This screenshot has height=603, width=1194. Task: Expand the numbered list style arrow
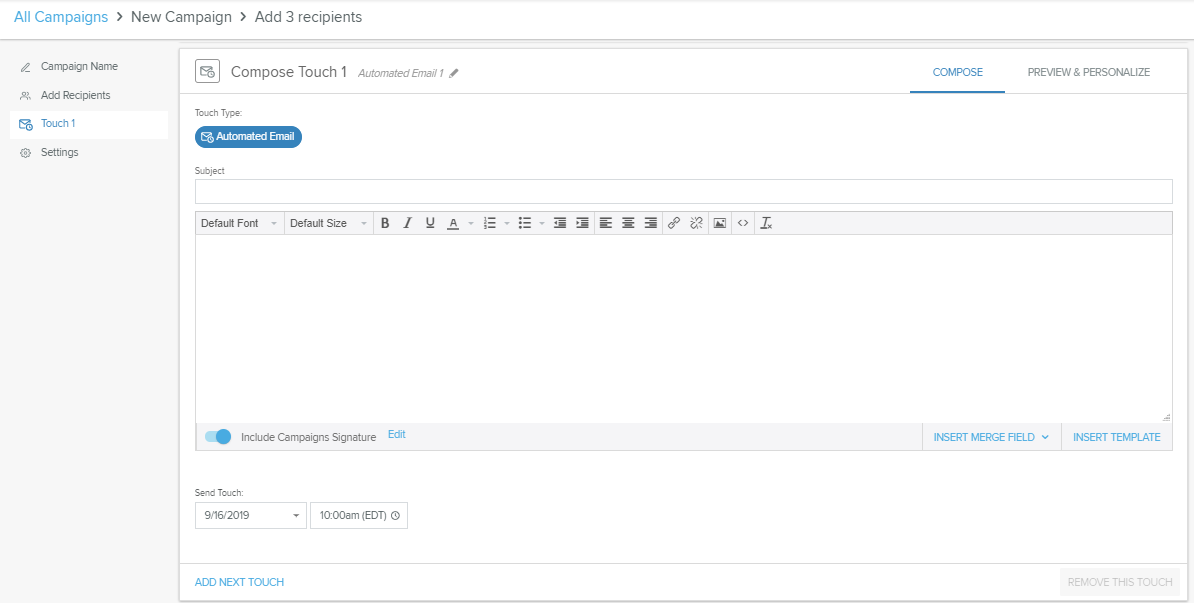[x=506, y=223]
